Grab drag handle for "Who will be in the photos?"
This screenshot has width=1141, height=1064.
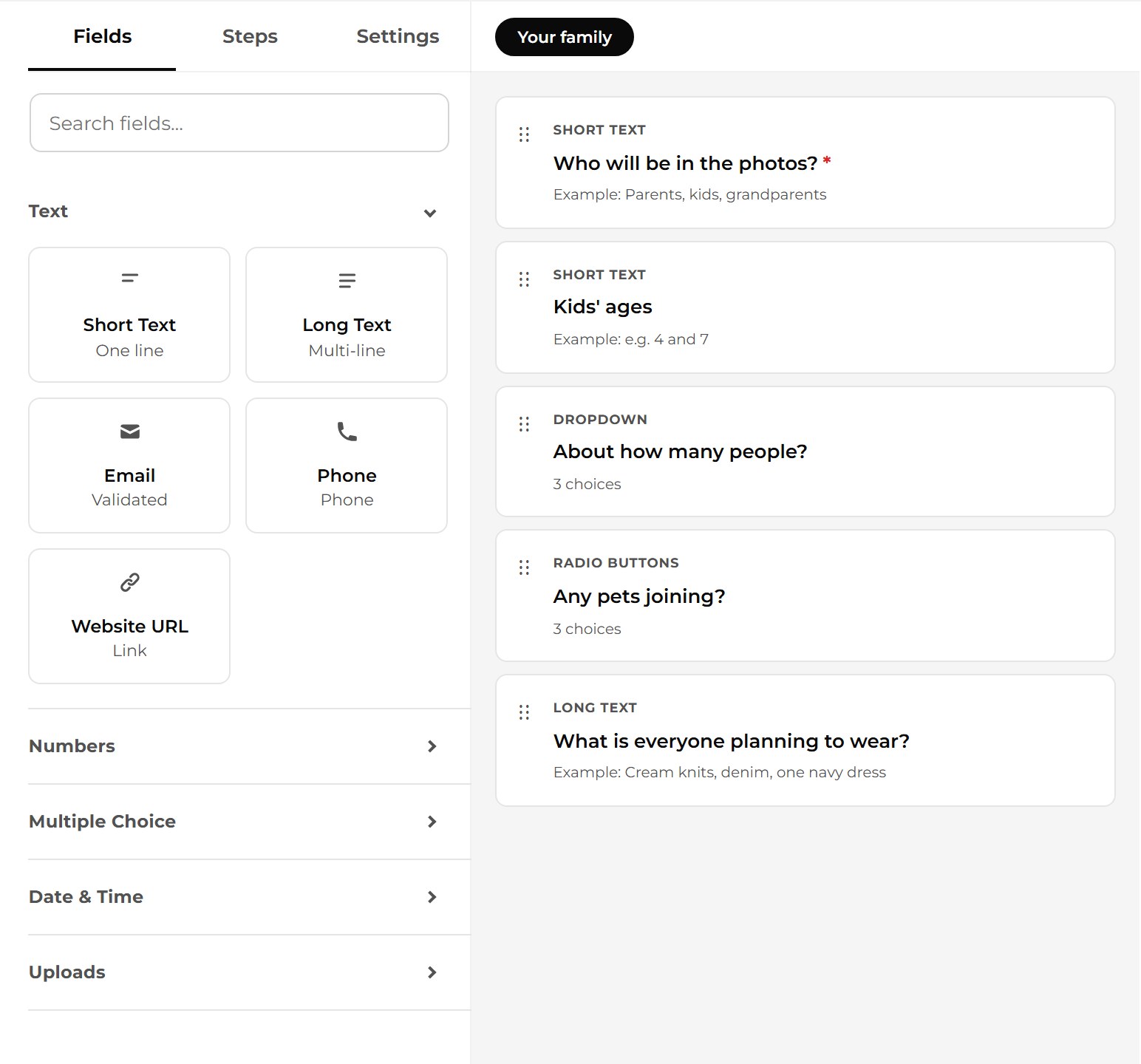(524, 134)
